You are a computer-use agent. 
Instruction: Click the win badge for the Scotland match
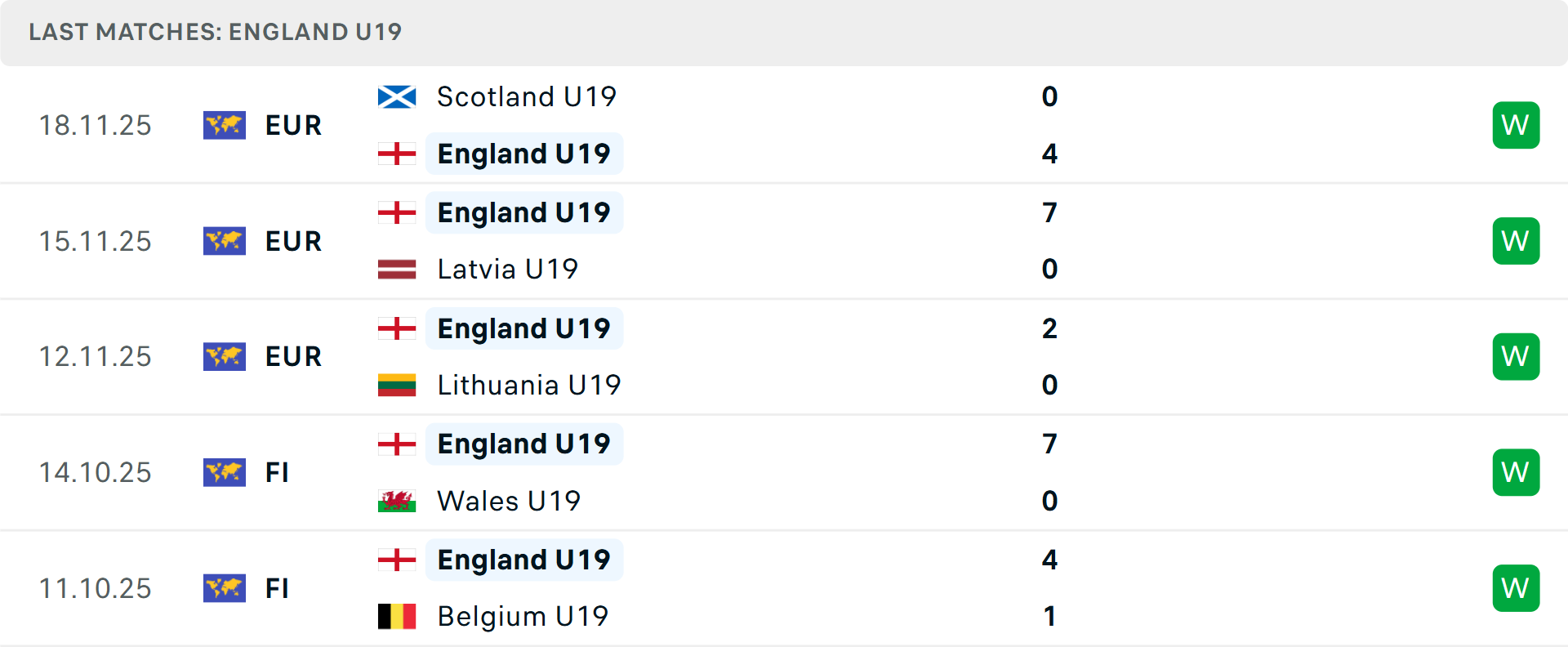click(1516, 125)
